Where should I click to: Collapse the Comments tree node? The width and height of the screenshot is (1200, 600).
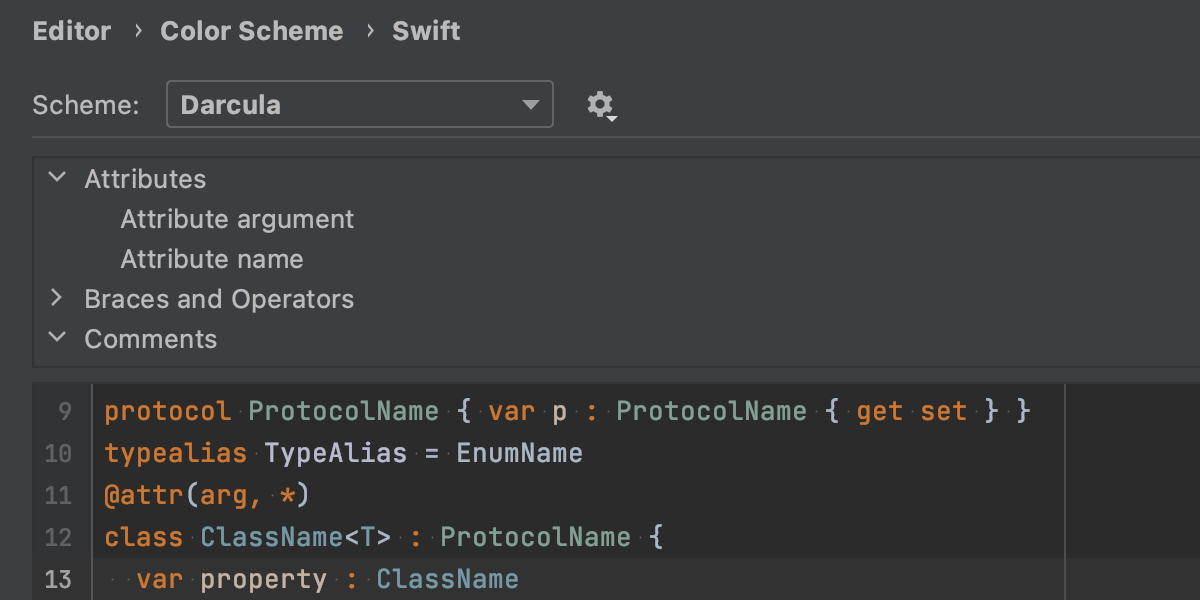coord(58,338)
